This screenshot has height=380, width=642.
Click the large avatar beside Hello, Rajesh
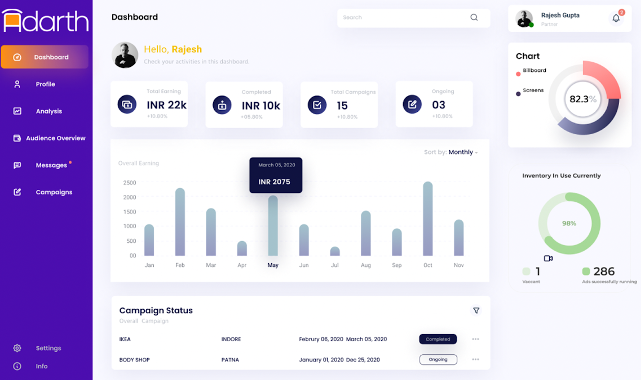(x=125, y=55)
